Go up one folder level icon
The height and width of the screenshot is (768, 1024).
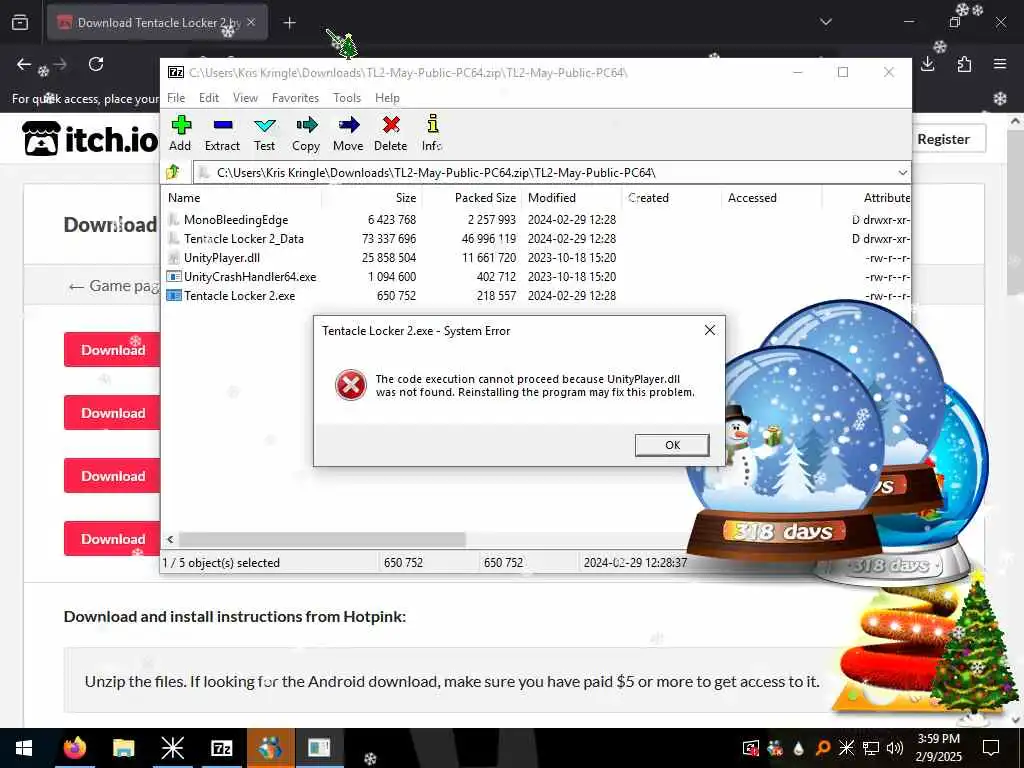[173, 172]
